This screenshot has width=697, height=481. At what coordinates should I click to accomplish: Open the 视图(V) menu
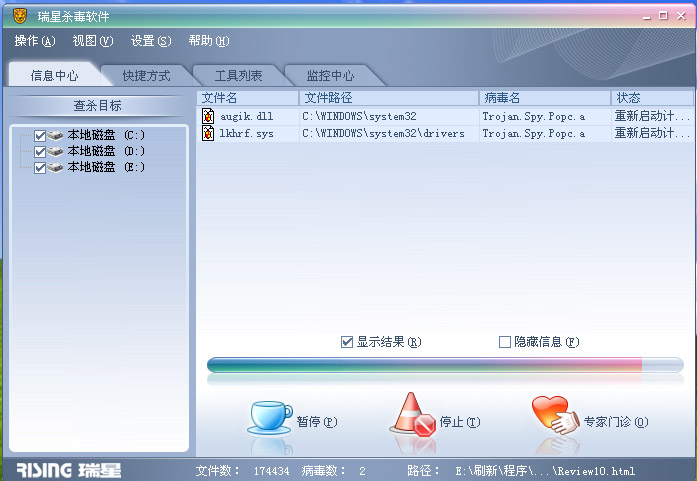(93, 41)
